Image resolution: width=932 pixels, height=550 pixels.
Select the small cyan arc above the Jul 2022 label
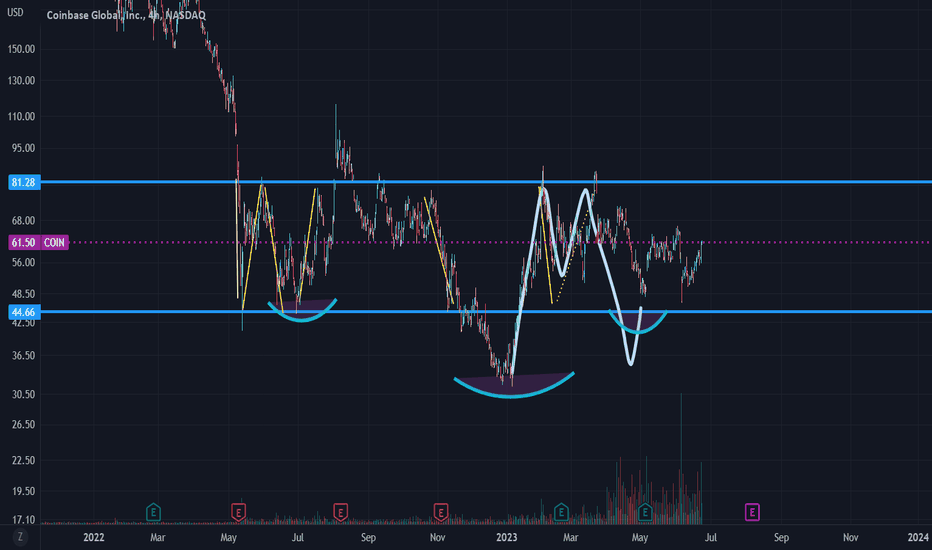coord(302,319)
